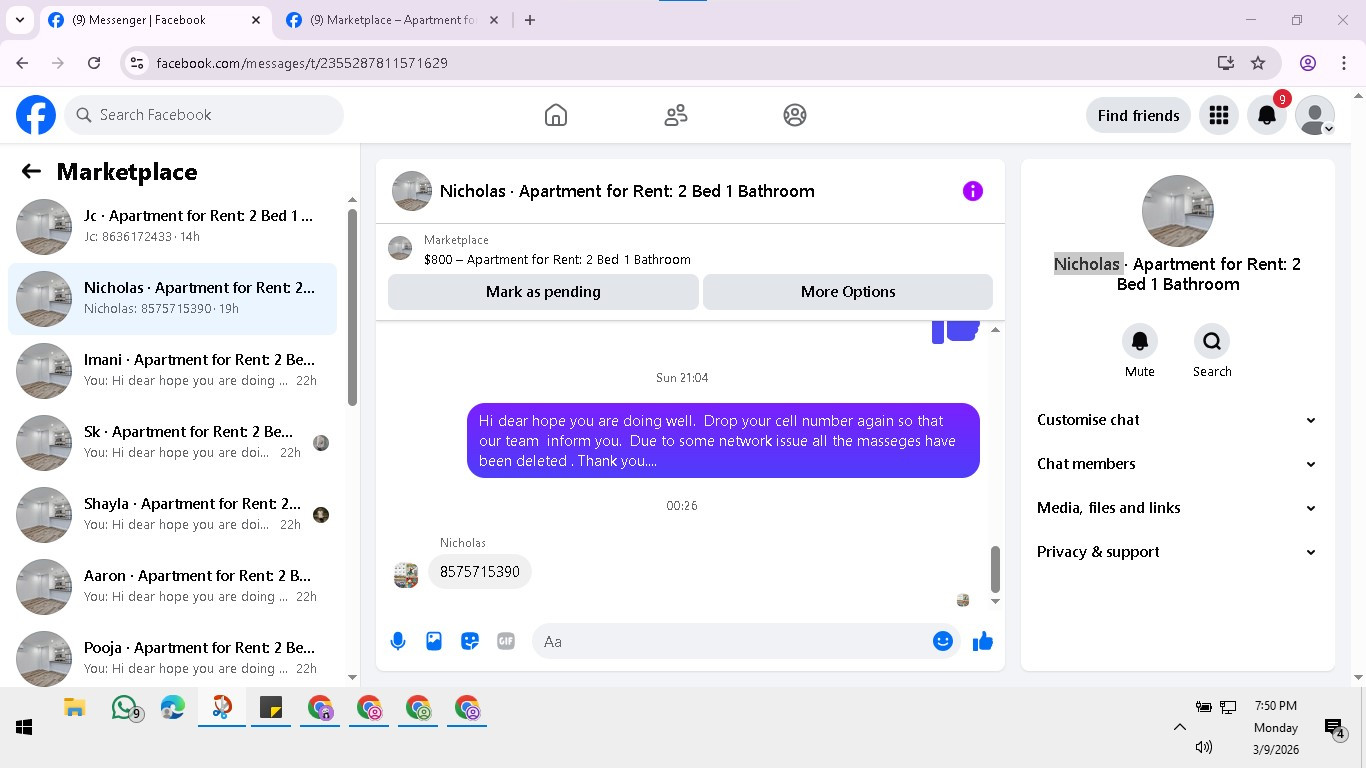Viewport: 1366px width, 768px height.
Task: Click the Search Facebook field
Action: (204, 115)
